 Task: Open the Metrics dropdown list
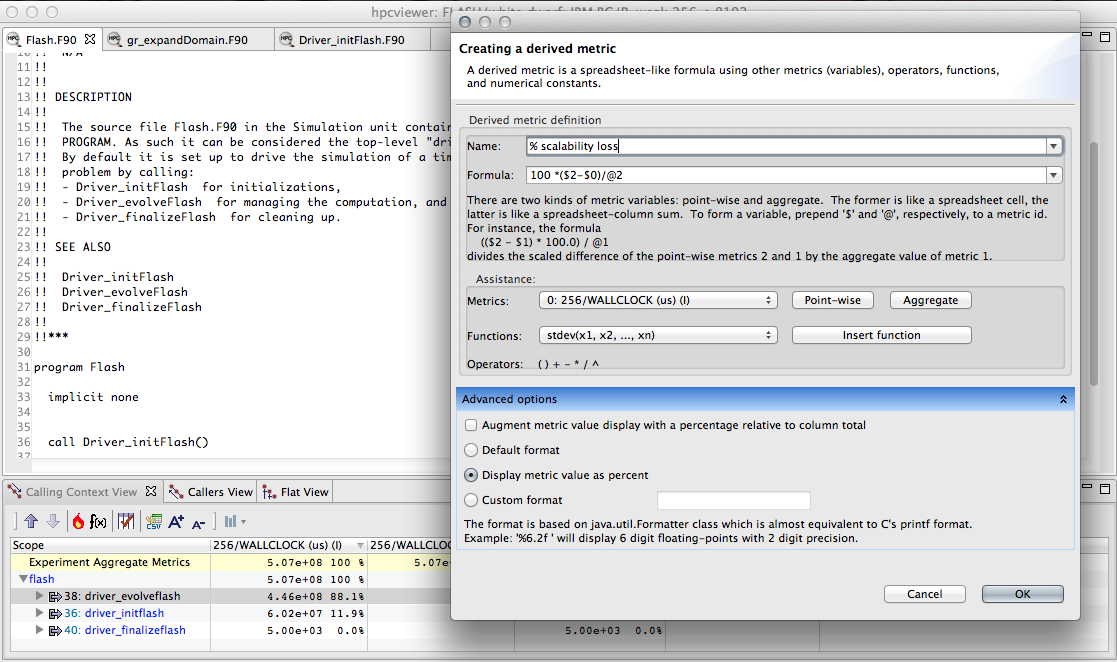point(657,300)
